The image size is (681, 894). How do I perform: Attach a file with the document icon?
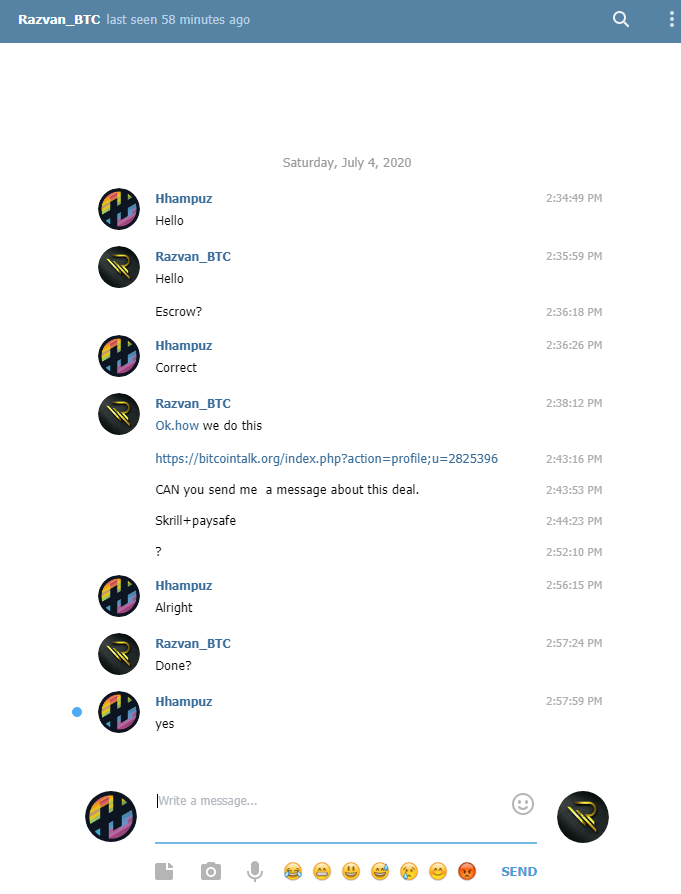point(164,871)
